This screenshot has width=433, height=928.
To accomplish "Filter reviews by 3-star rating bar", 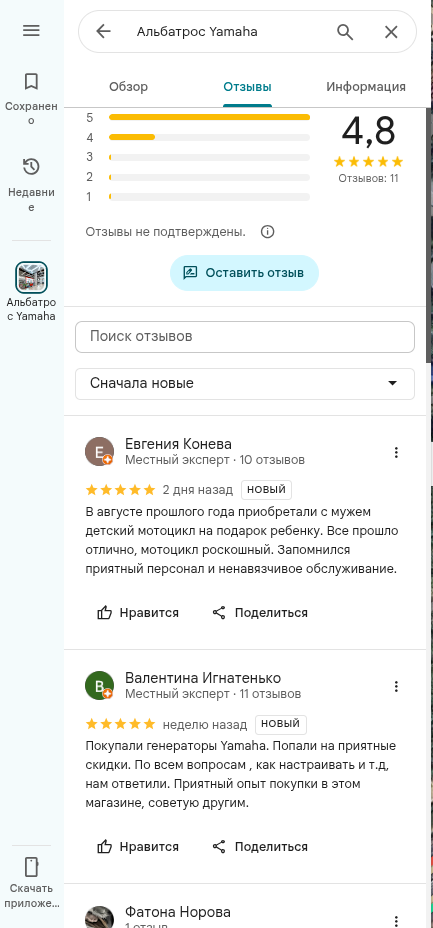I will point(198,157).
